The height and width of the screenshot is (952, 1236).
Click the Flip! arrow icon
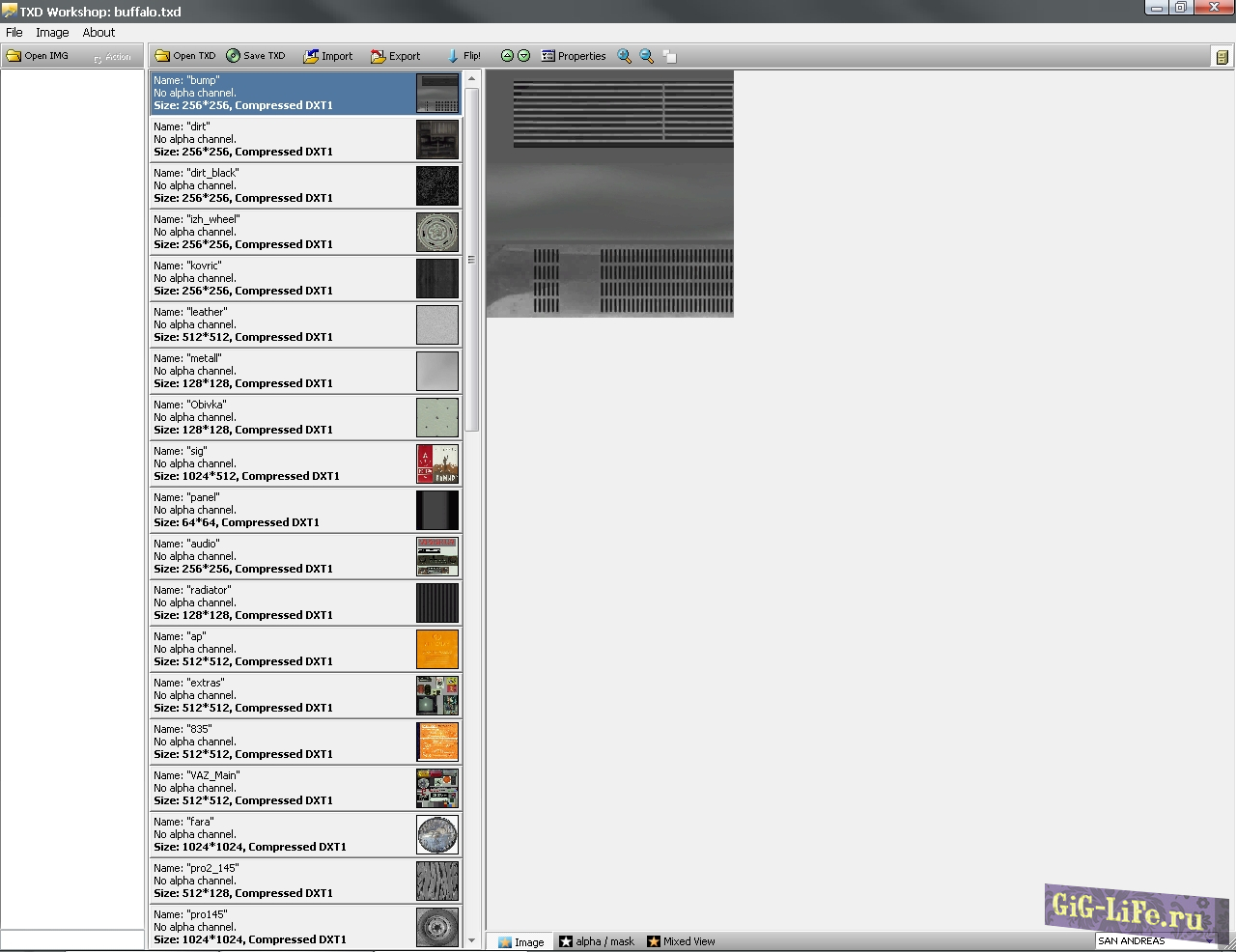pyautogui.click(x=453, y=56)
